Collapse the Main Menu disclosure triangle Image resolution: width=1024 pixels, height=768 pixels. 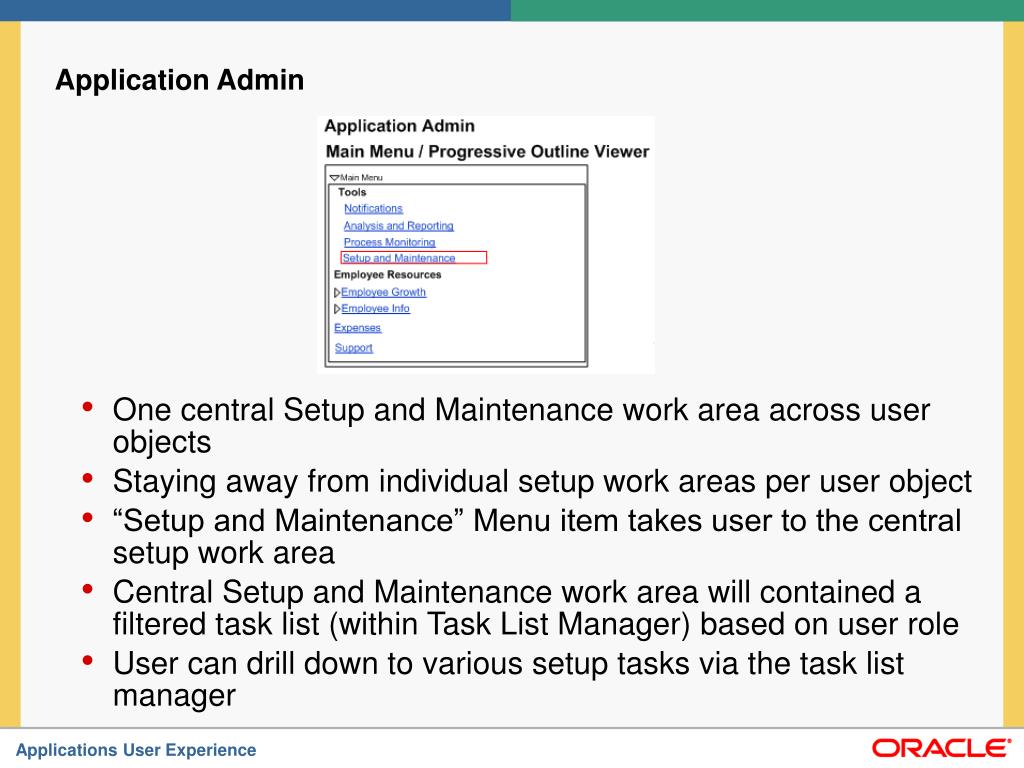[x=334, y=178]
